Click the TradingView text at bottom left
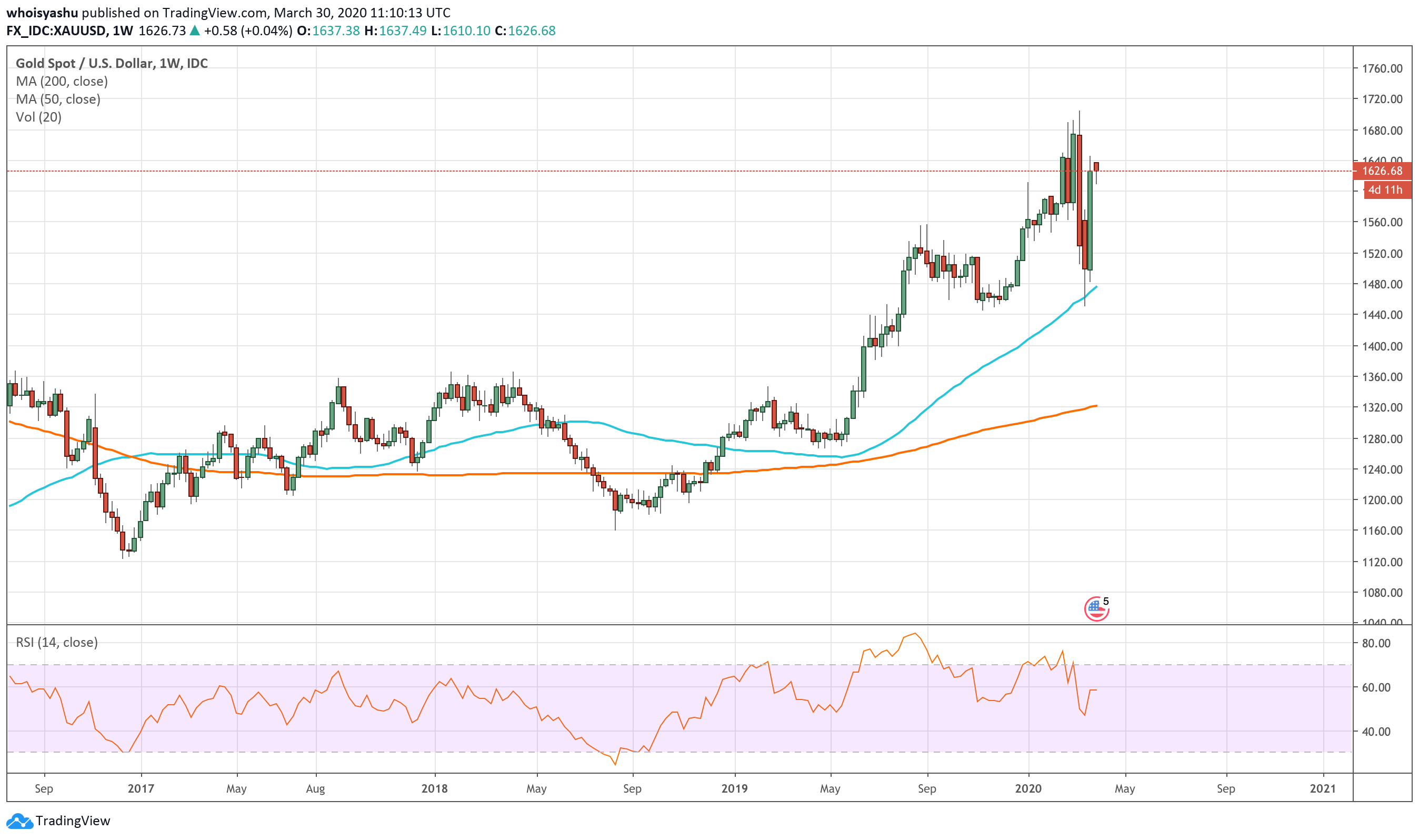The width and height of the screenshot is (1419, 840). (x=73, y=821)
